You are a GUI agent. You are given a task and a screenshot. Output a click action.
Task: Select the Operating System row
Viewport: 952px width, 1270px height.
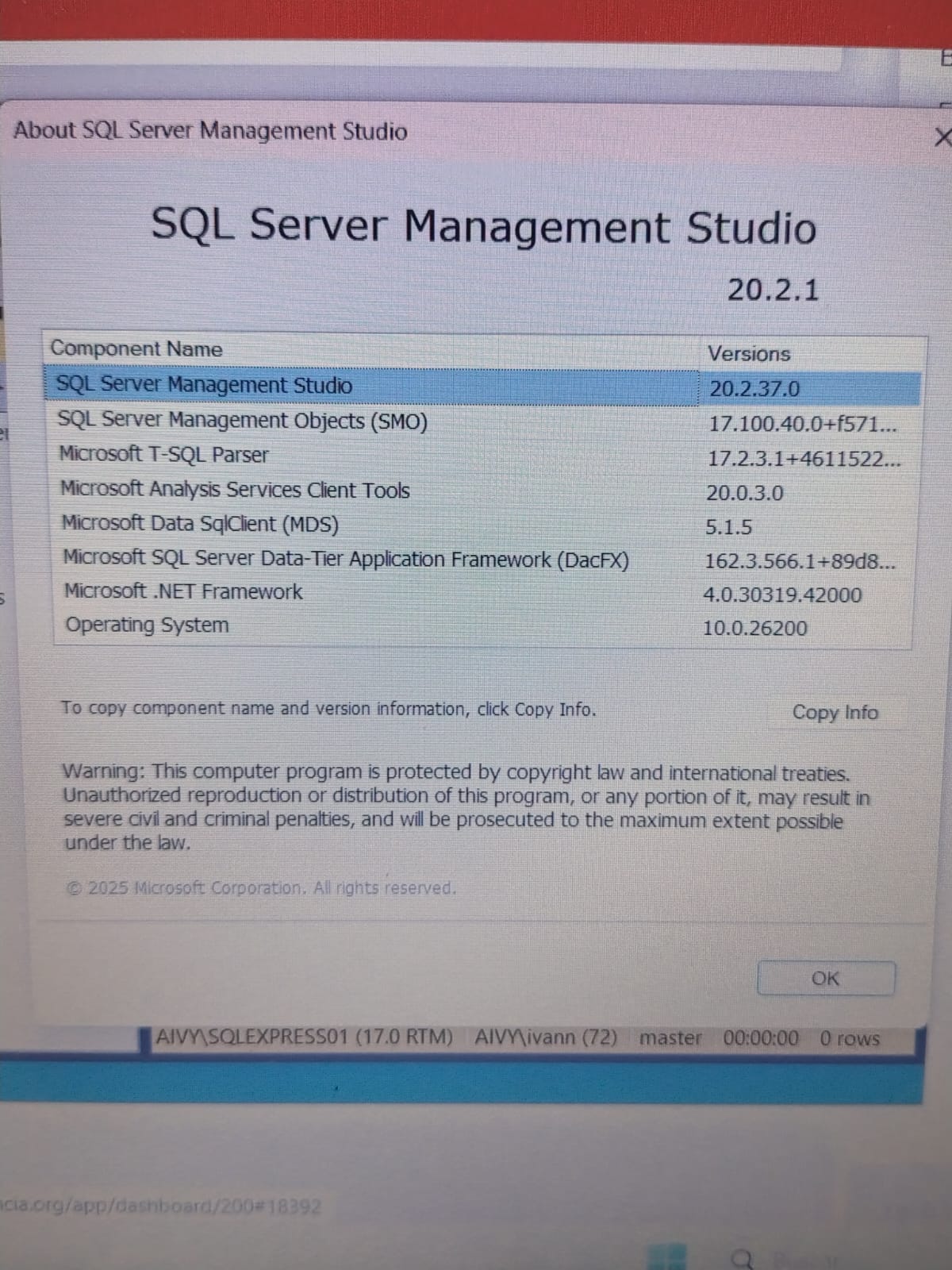click(147, 625)
